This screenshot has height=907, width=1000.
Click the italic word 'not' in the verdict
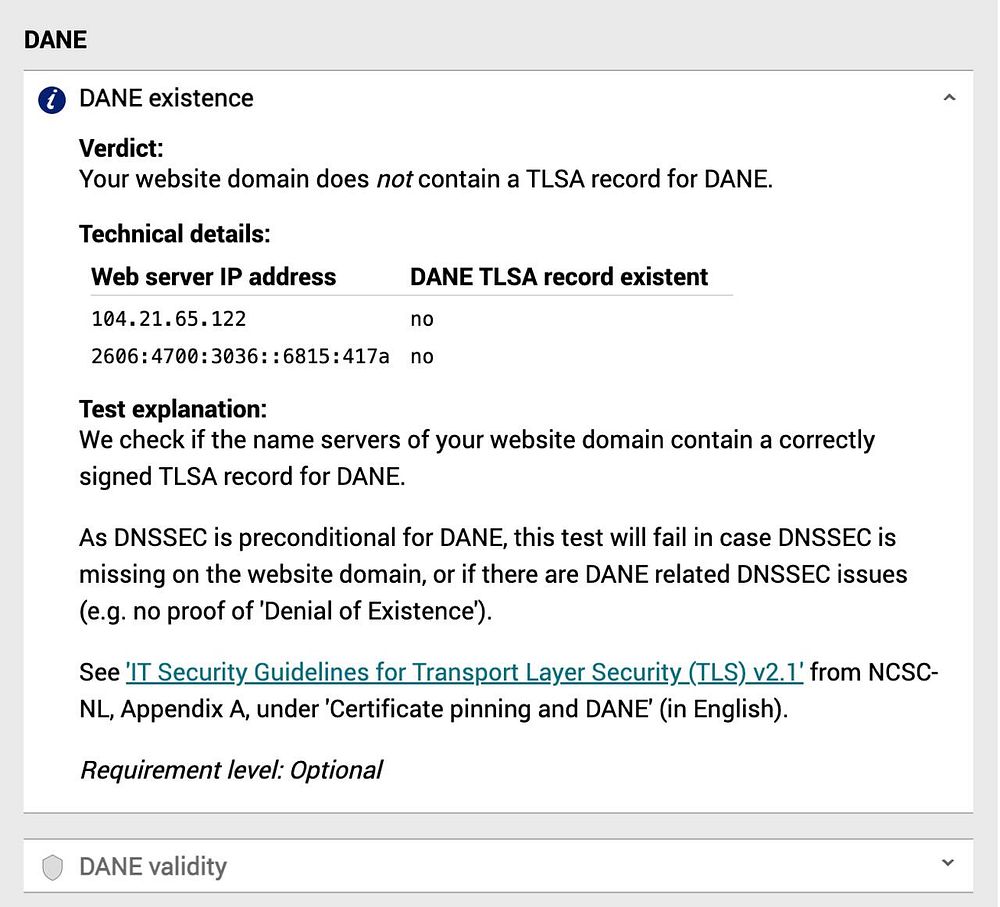click(394, 180)
